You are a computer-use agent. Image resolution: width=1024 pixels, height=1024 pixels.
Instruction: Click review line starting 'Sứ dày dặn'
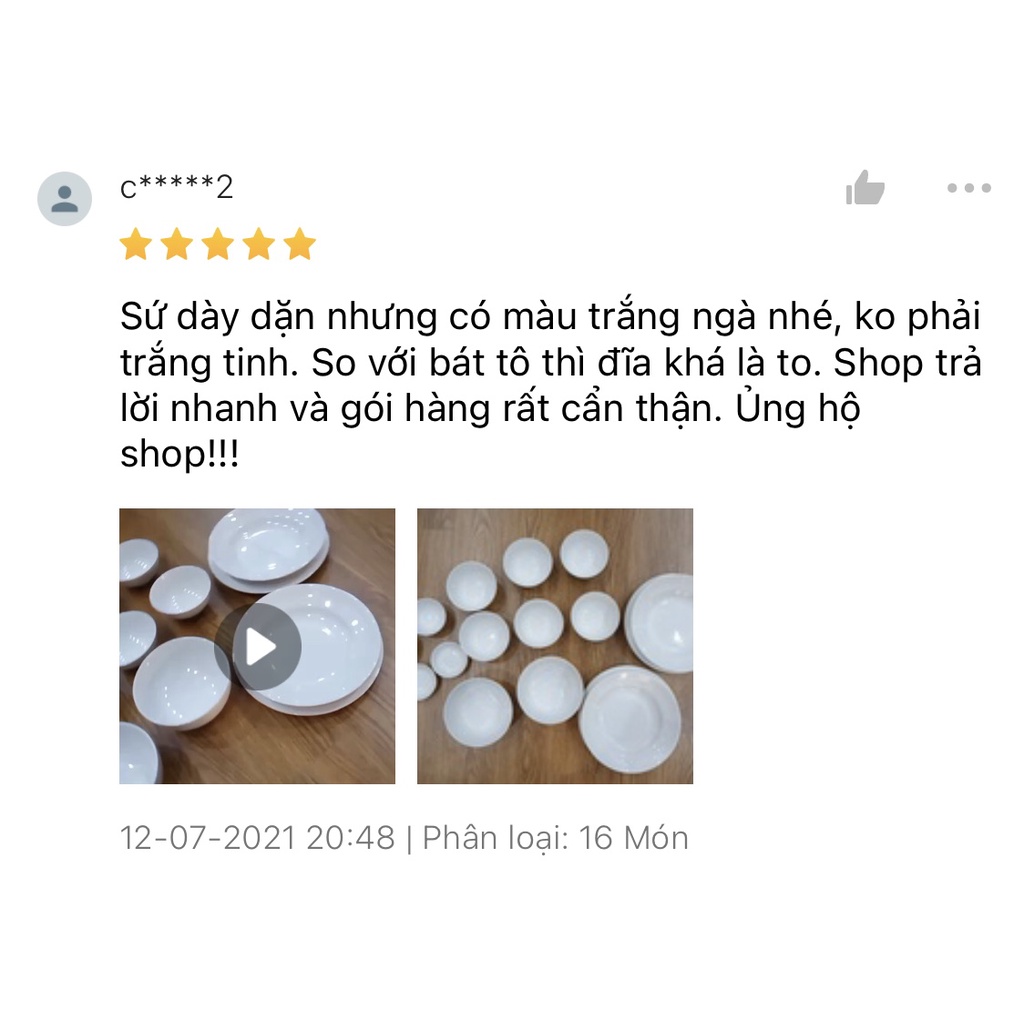pos(551,317)
